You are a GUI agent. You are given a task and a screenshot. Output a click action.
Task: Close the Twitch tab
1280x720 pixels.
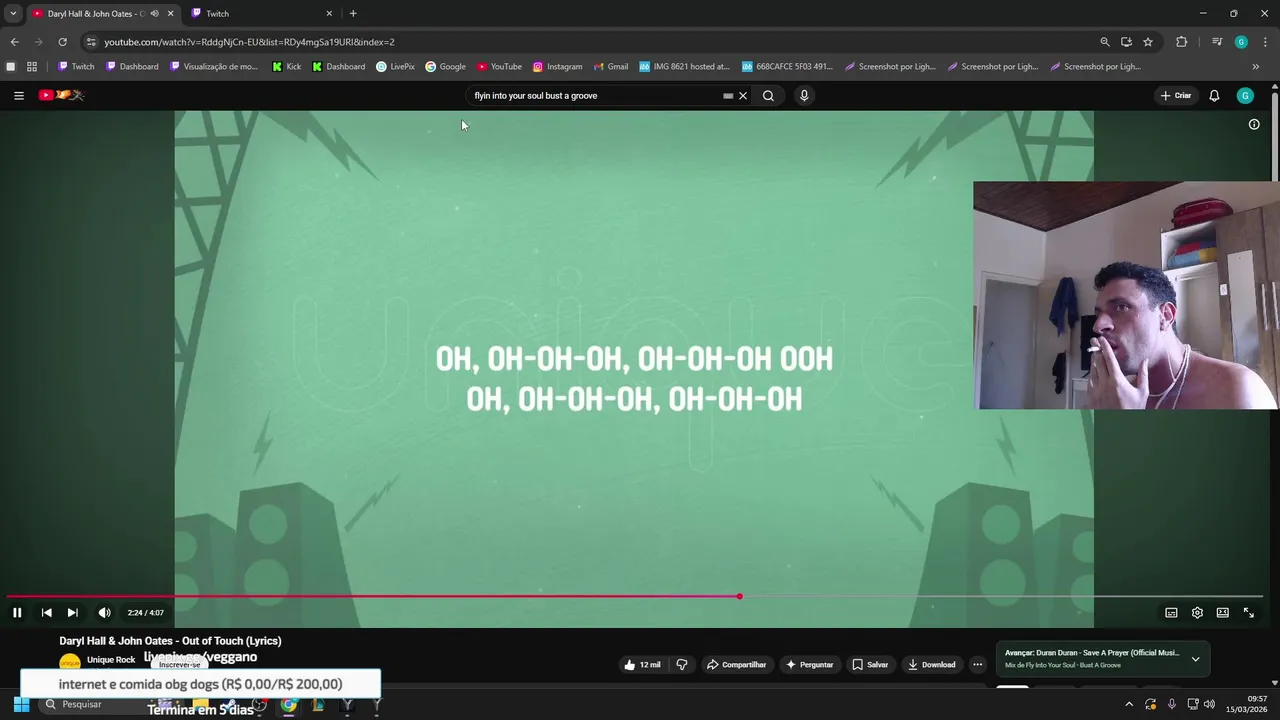point(329,13)
